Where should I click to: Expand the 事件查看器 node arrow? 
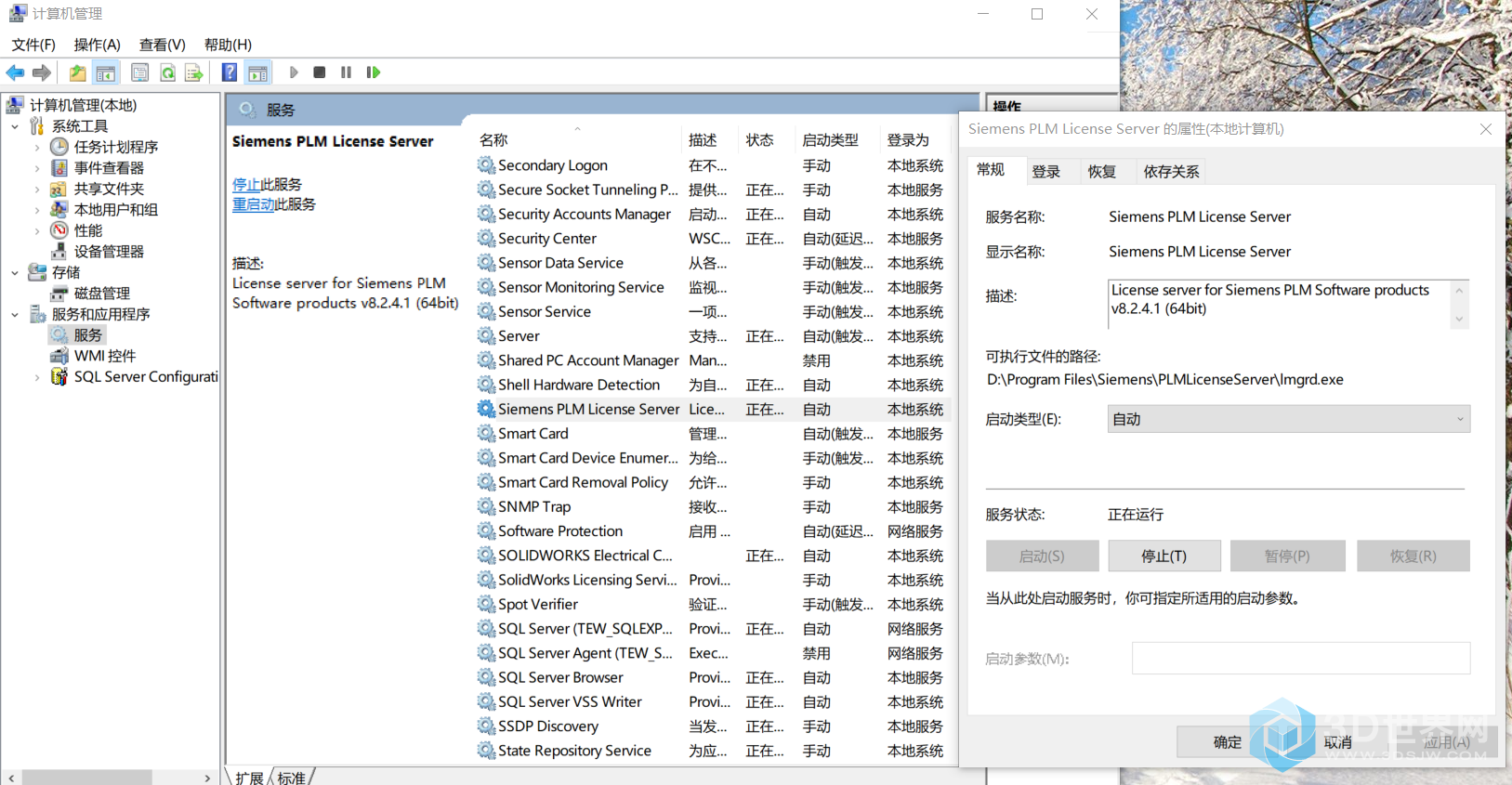(x=37, y=168)
